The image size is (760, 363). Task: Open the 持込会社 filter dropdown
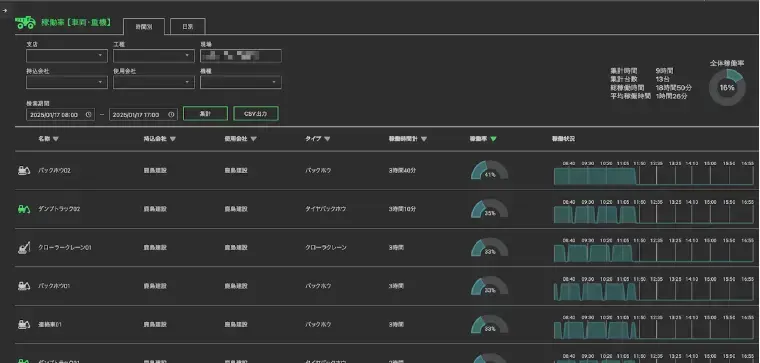click(67, 82)
